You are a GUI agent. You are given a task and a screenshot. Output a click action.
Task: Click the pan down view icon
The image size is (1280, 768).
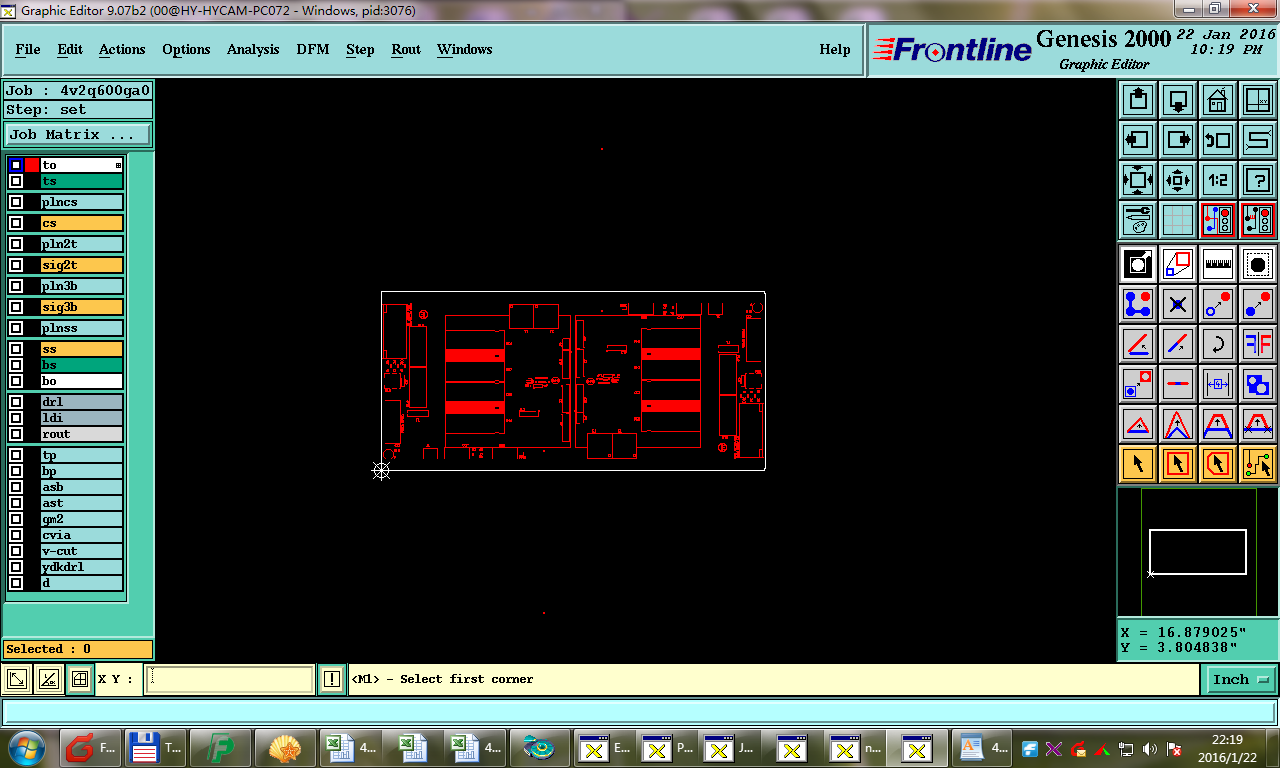(1178, 100)
